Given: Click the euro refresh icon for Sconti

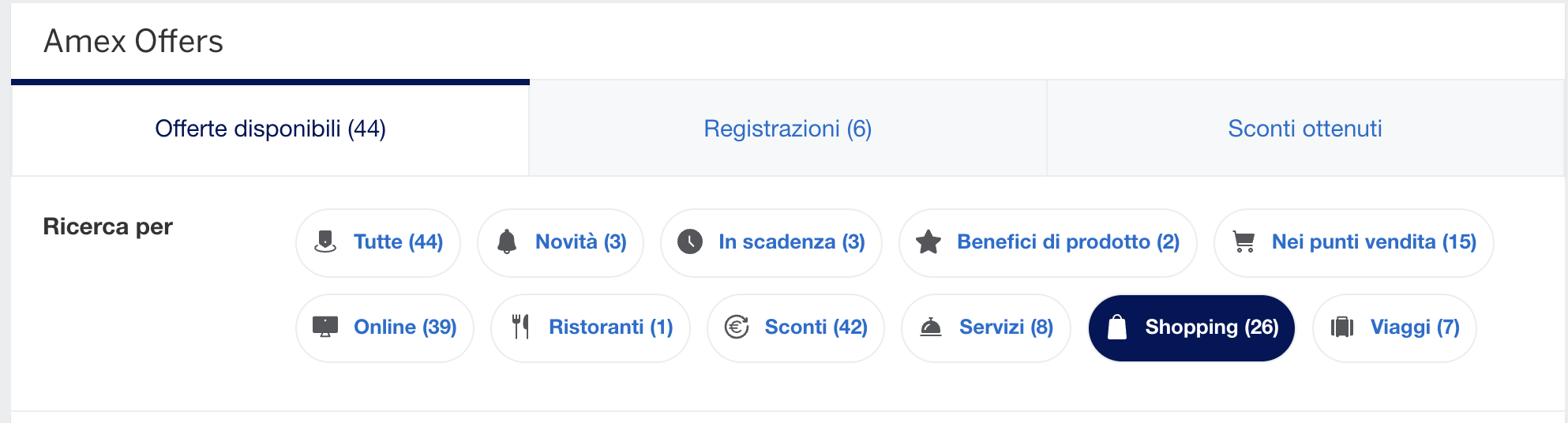Looking at the screenshot, I should (x=737, y=327).
